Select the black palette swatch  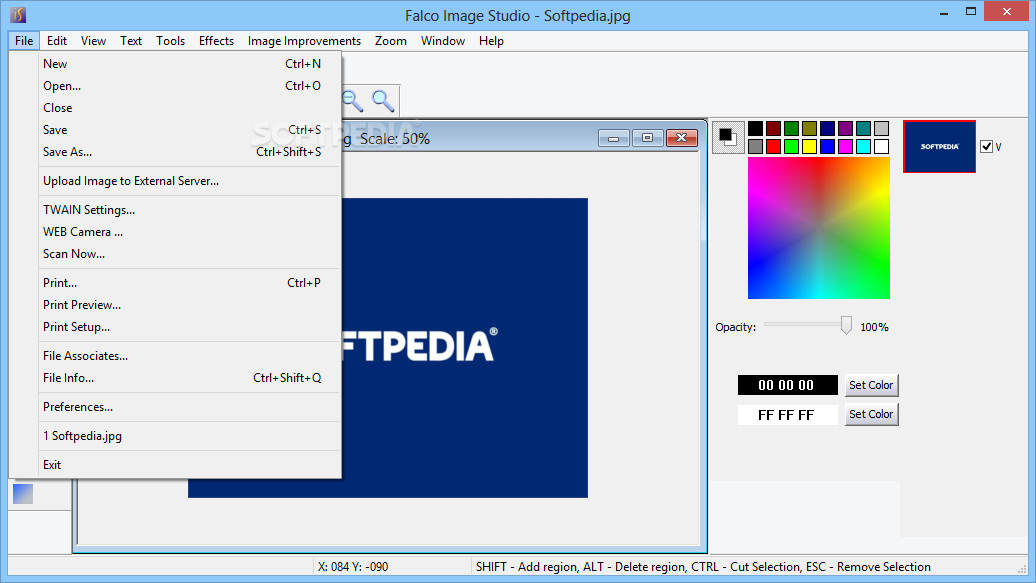(756, 128)
